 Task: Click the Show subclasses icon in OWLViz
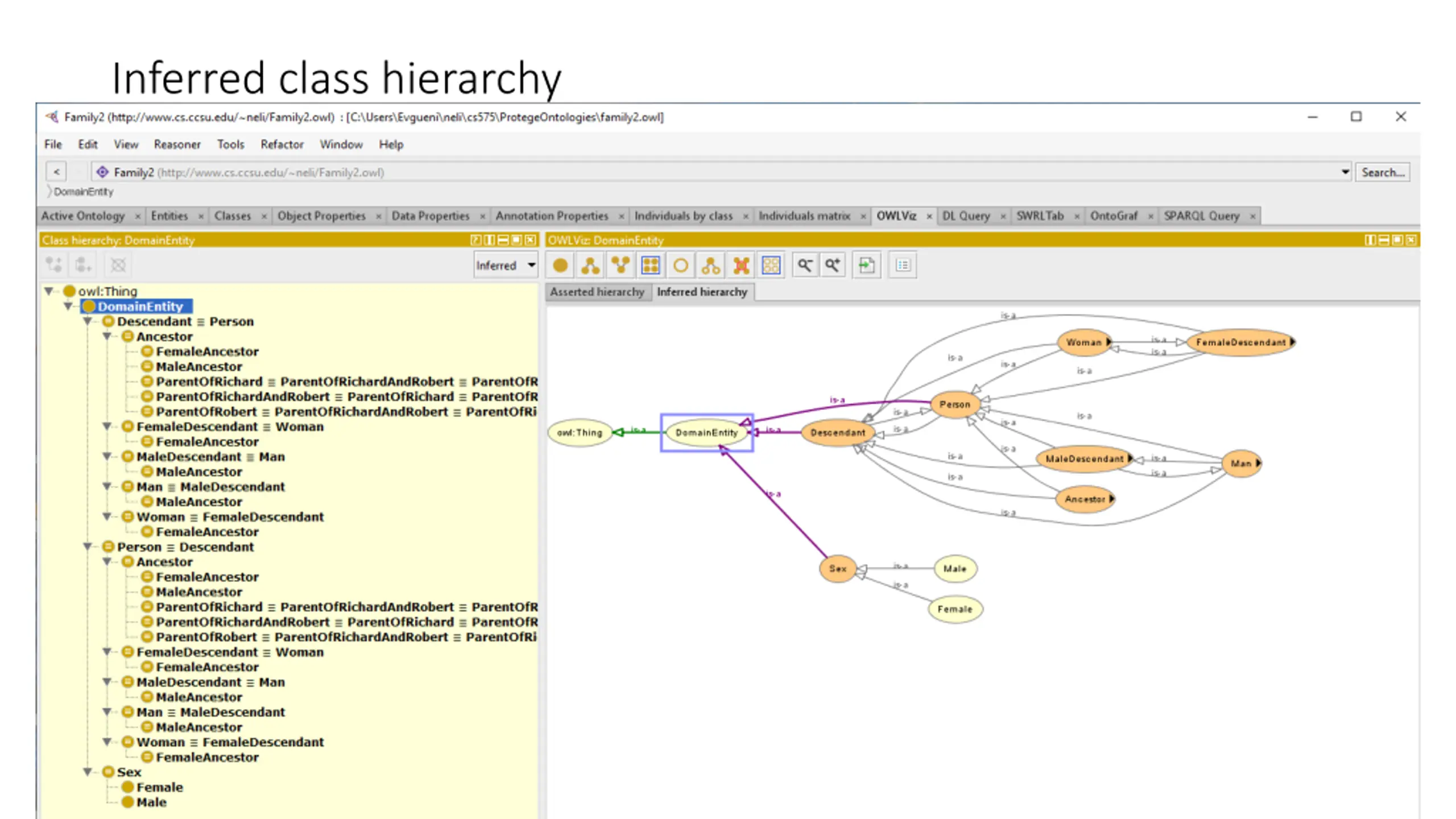click(590, 266)
